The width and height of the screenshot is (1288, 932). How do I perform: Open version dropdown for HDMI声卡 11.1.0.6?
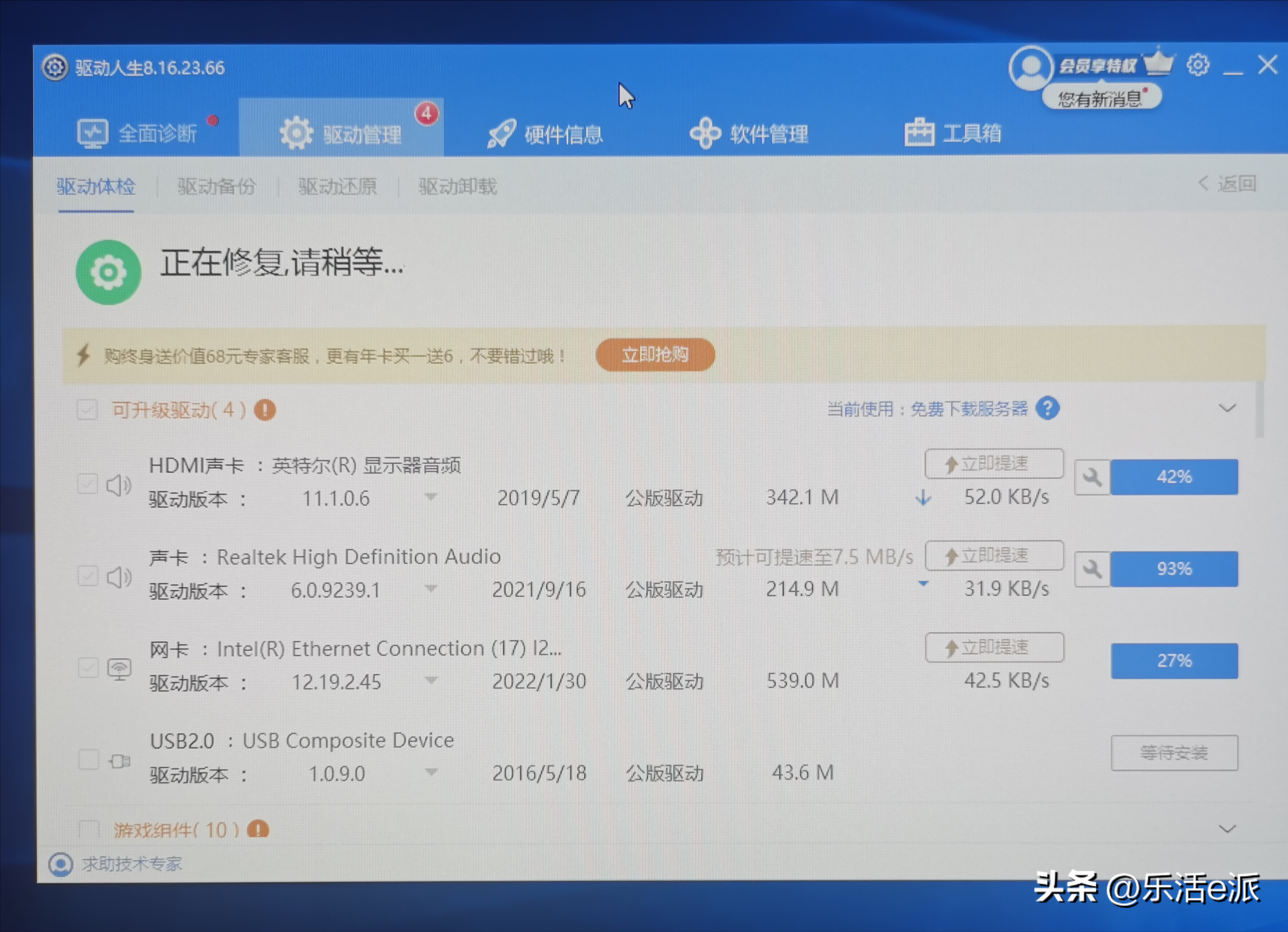pyautogui.click(x=431, y=497)
